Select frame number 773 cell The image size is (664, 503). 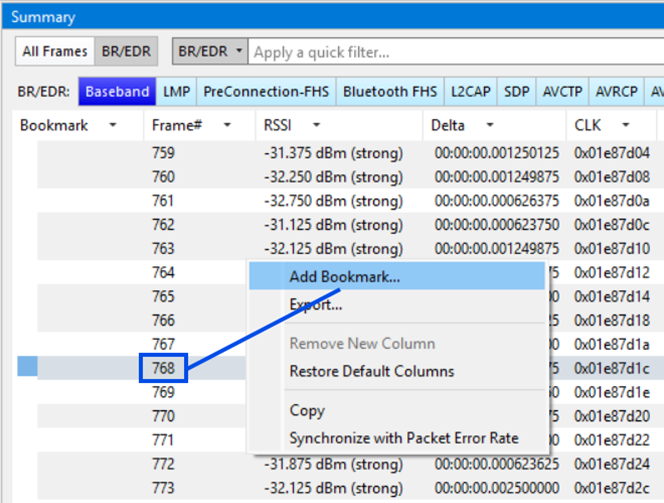coord(163,488)
